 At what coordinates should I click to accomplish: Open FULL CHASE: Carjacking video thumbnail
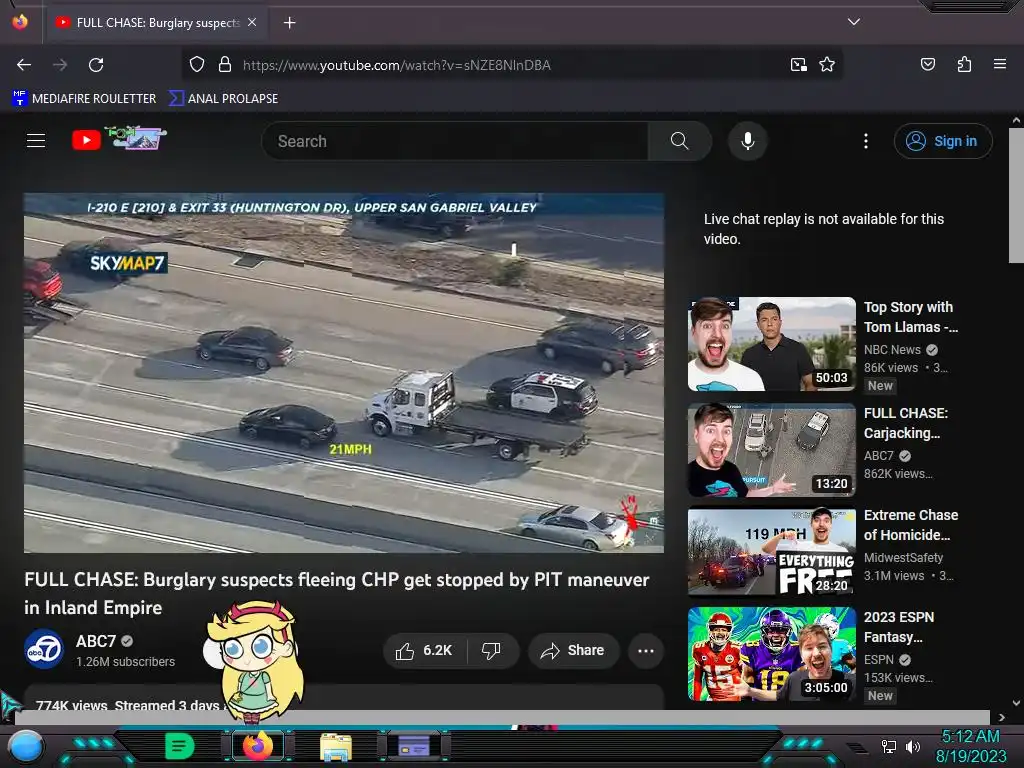coord(771,451)
